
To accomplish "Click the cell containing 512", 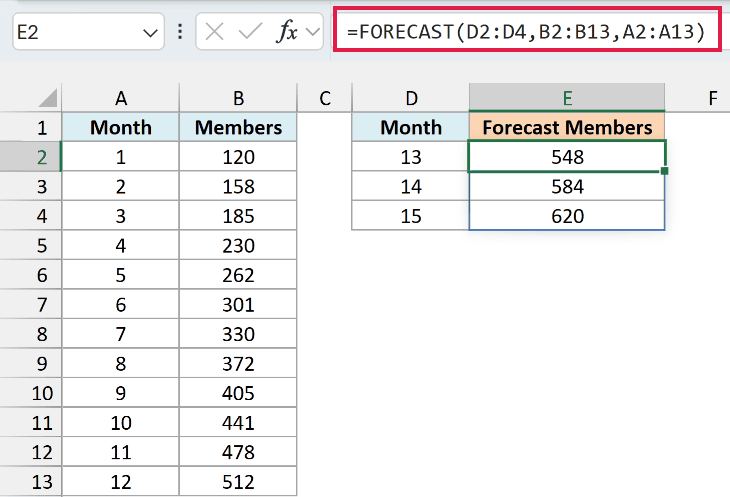I will (x=238, y=482).
